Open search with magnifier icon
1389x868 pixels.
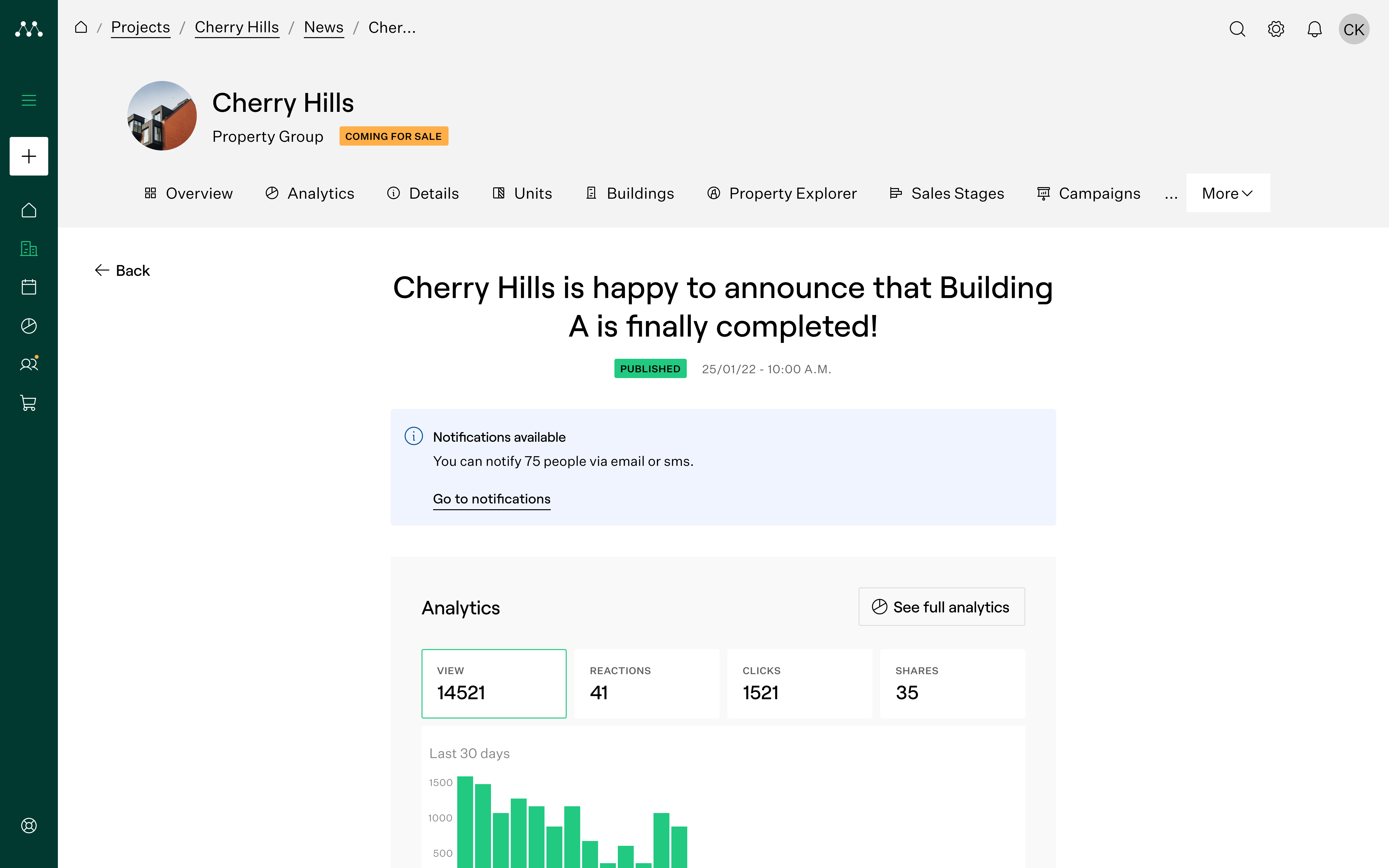[x=1238, y=29]
